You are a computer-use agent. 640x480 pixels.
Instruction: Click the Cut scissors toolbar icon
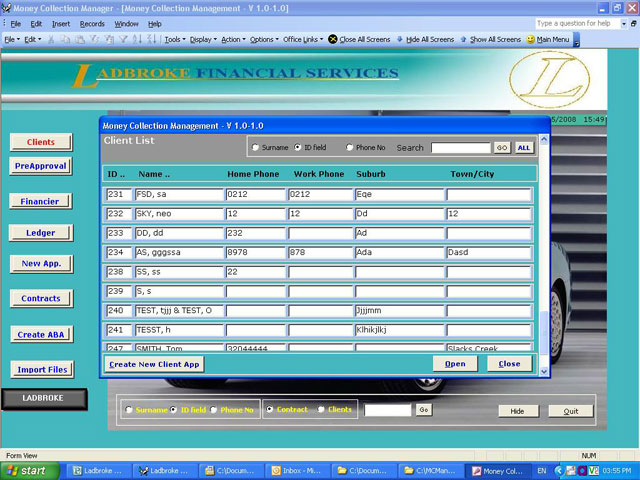(x=51, y=40)
